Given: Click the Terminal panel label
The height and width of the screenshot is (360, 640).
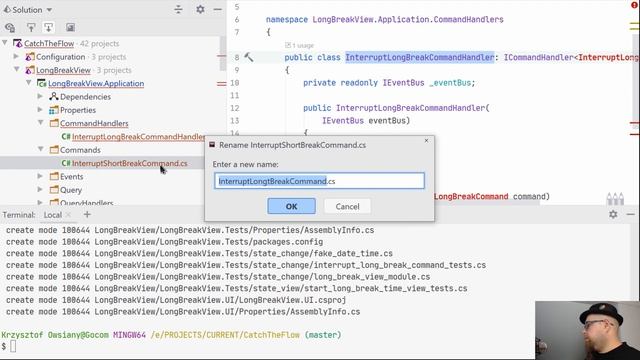Looking at the screenshot, I should click(x=19, y=215).
